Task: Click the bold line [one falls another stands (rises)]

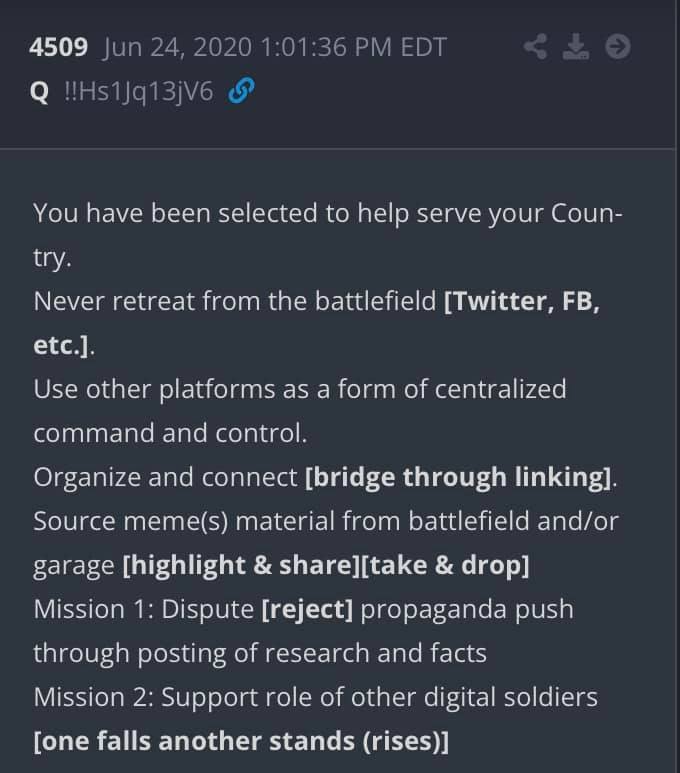Action: click(x=241, y=741)
